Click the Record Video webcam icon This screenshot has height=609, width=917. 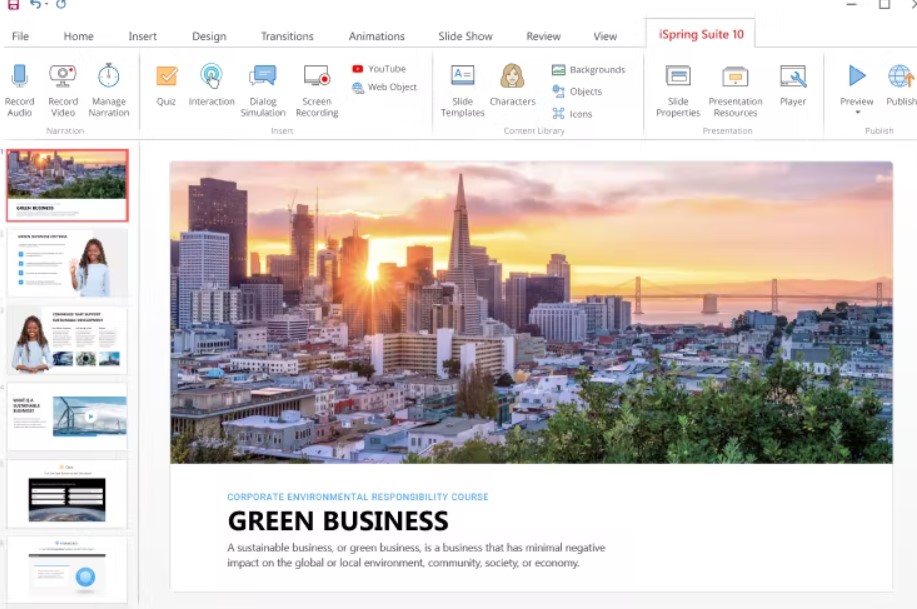(63, 76)
